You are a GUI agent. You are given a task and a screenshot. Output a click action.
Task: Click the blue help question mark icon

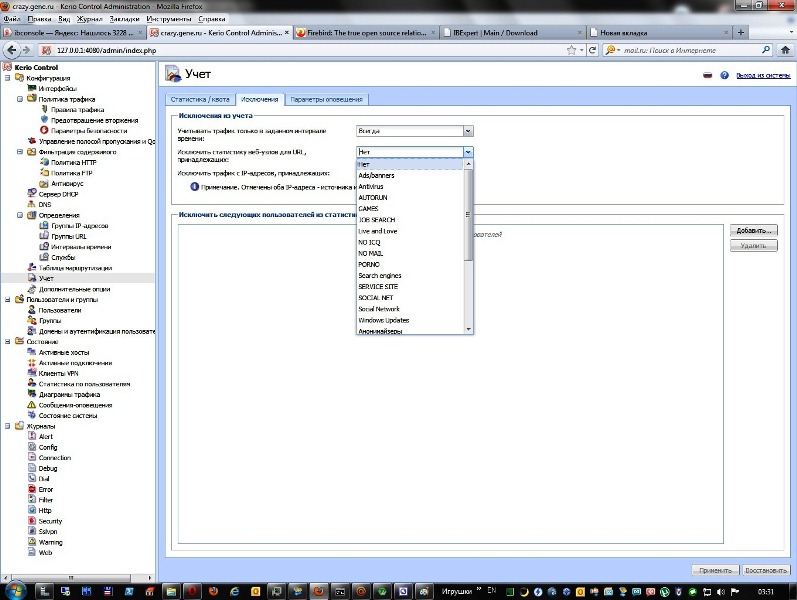(724, 75)
